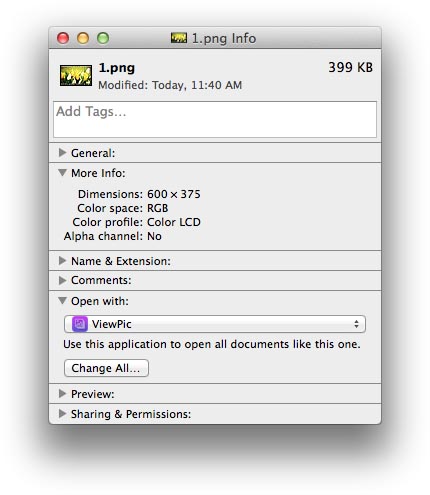Click the yellow minimize window button

[x=83, y=38]
